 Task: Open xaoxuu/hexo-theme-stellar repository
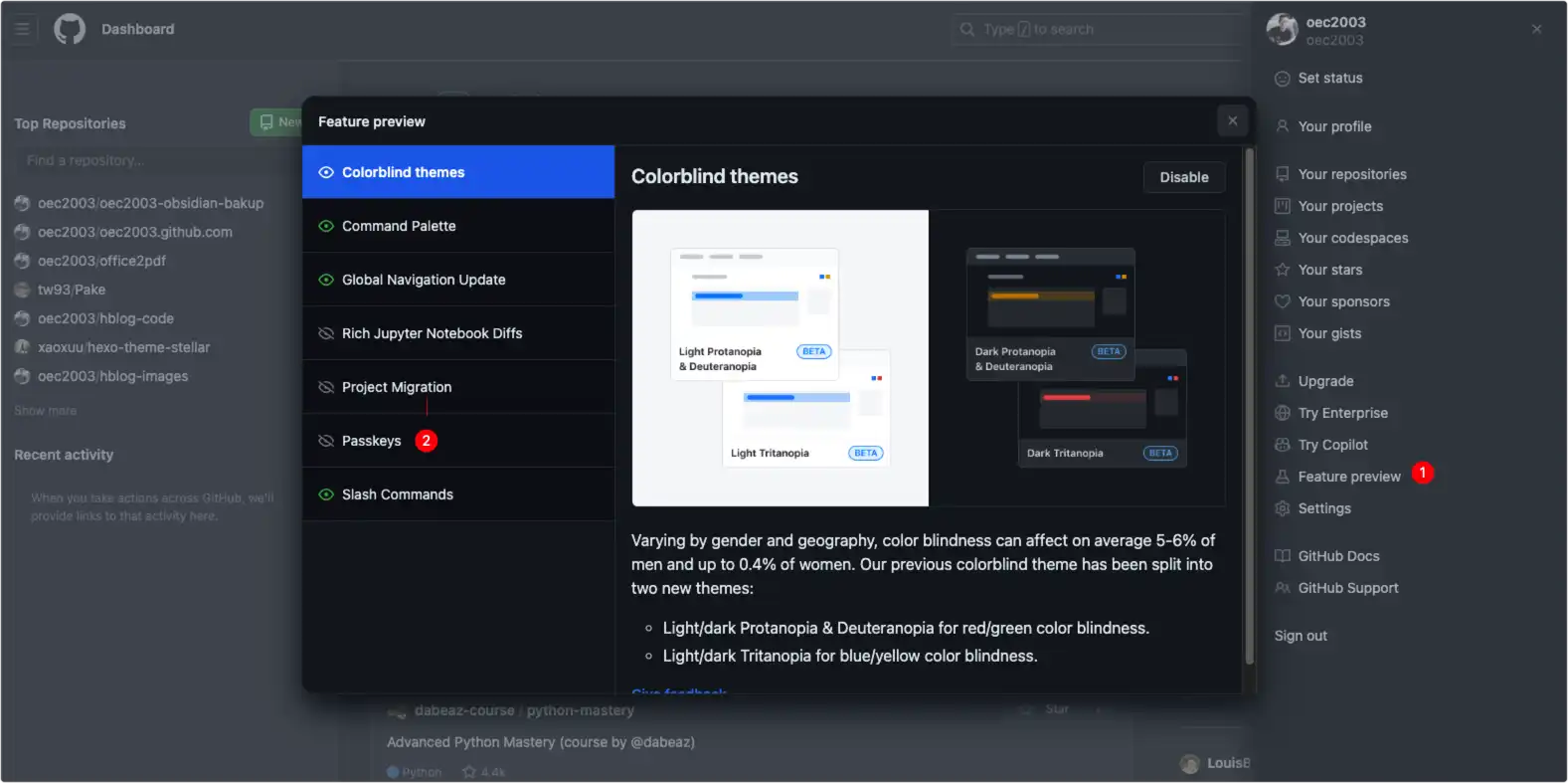point(124,347)
